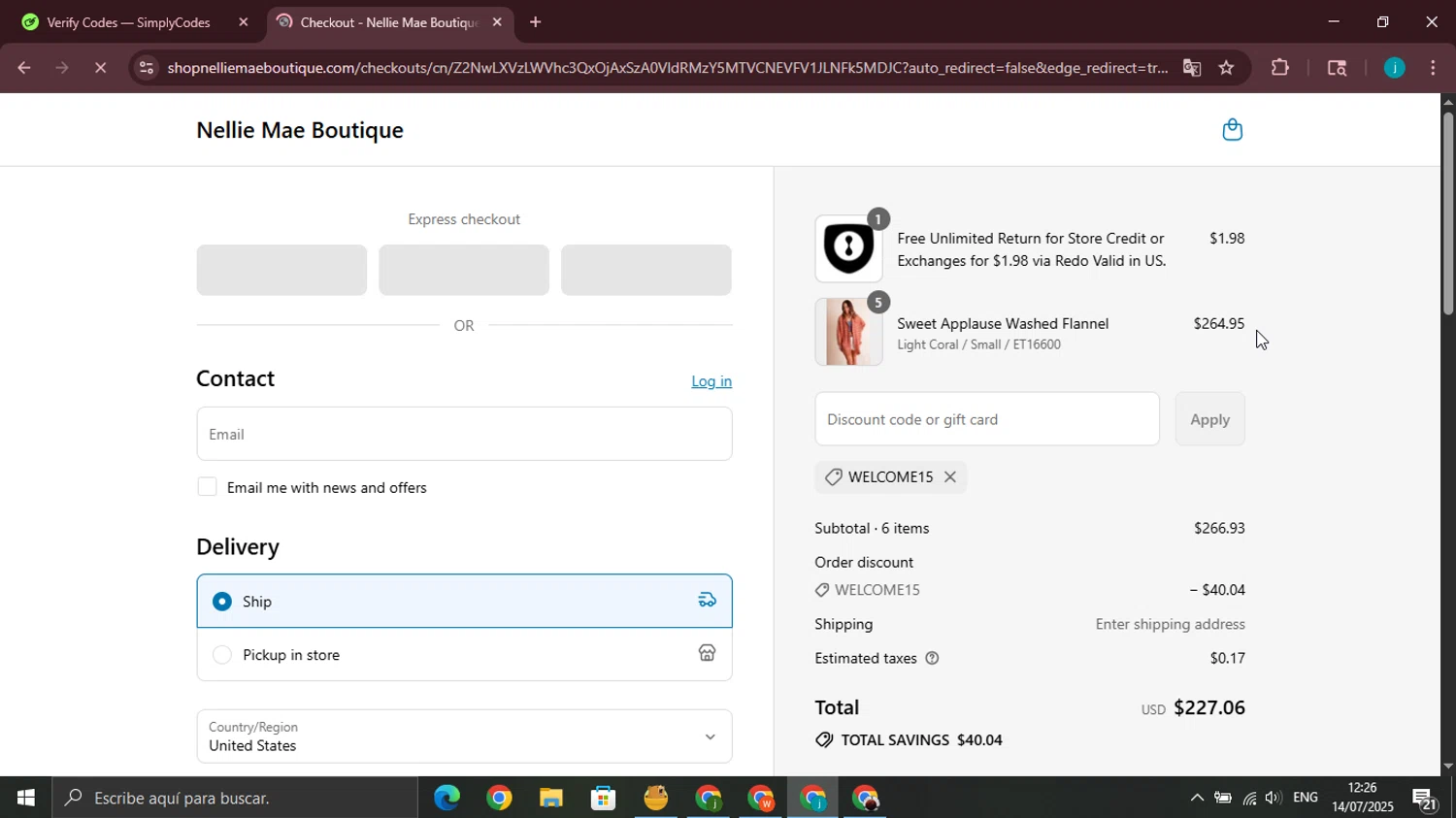This screenshot has width=1456, height=818.
Task: Open the shopping bag cart icon
Action: (x=1232, y=130)
